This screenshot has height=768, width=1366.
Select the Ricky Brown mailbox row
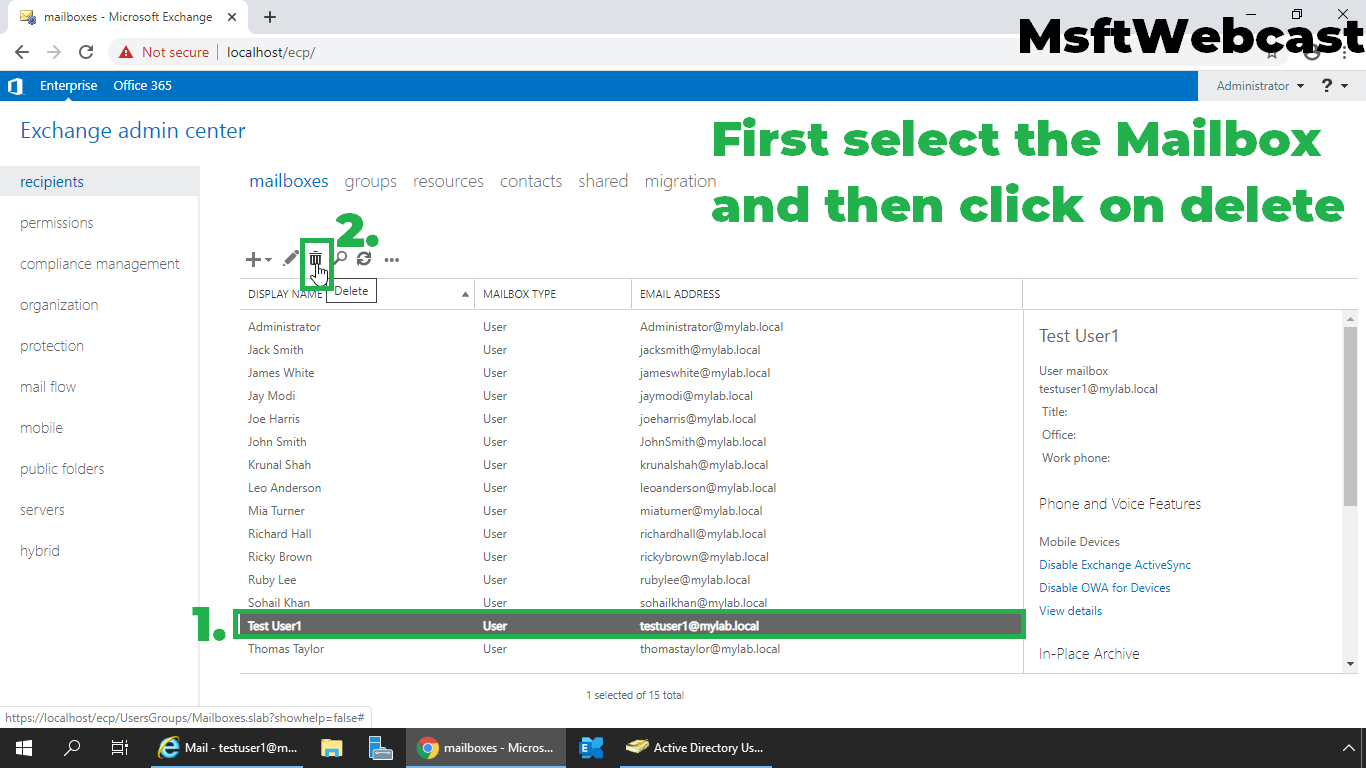(x=631, y=557)
